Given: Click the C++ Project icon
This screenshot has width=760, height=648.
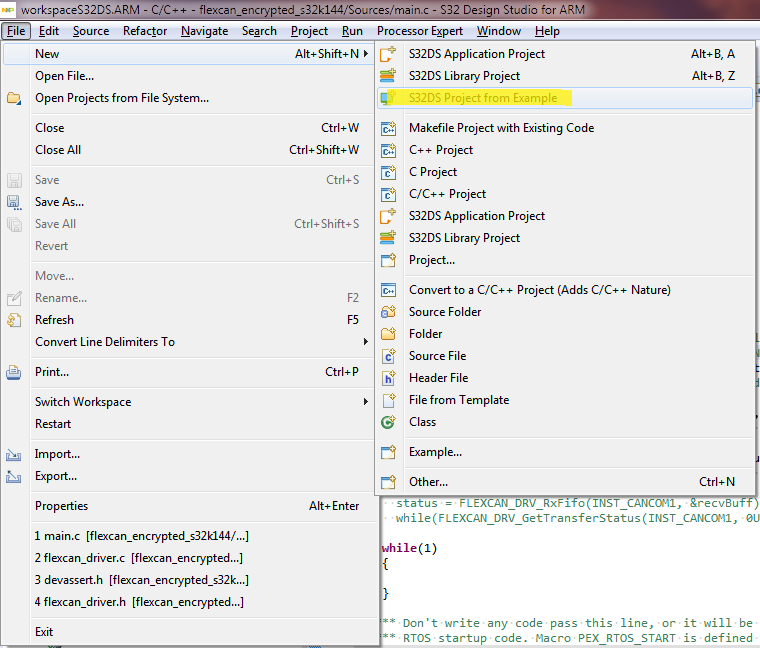Looking at the screenshot, I should (388, 150).
